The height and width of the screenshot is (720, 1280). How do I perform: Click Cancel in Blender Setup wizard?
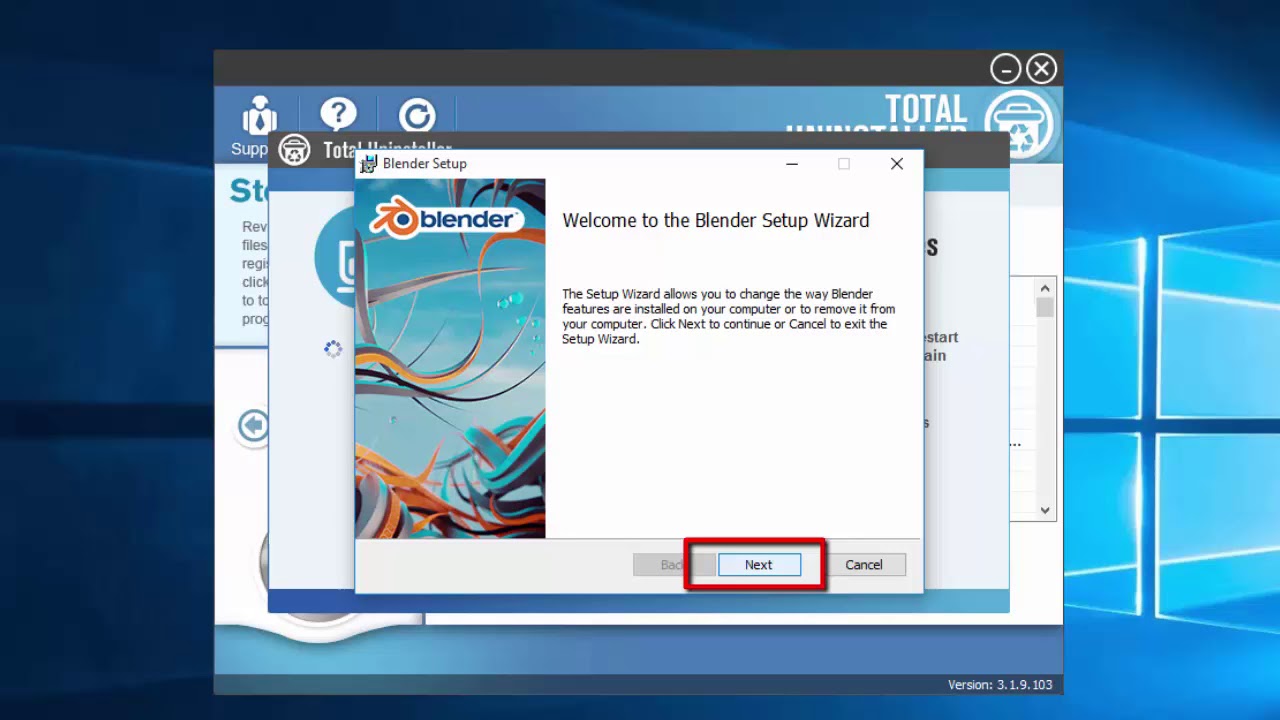click(864, 565)
